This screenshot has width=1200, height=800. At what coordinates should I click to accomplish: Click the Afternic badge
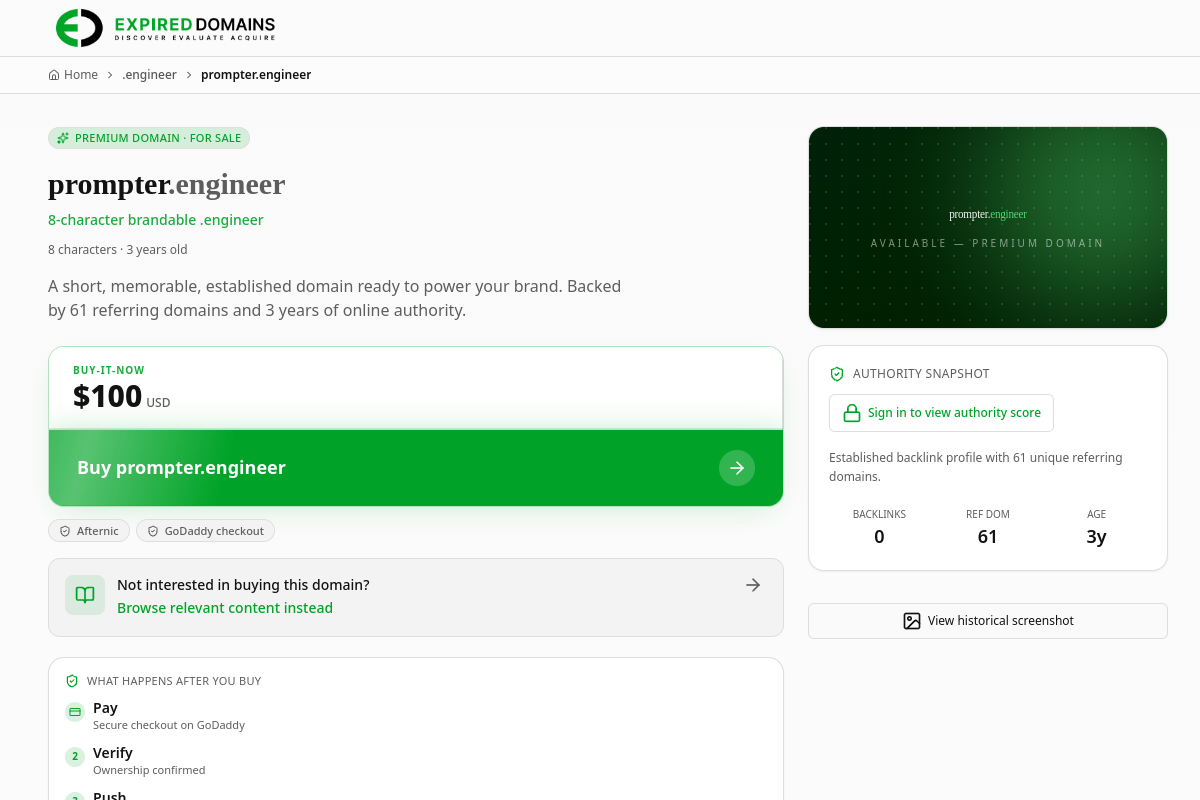[x=89, y=531]
